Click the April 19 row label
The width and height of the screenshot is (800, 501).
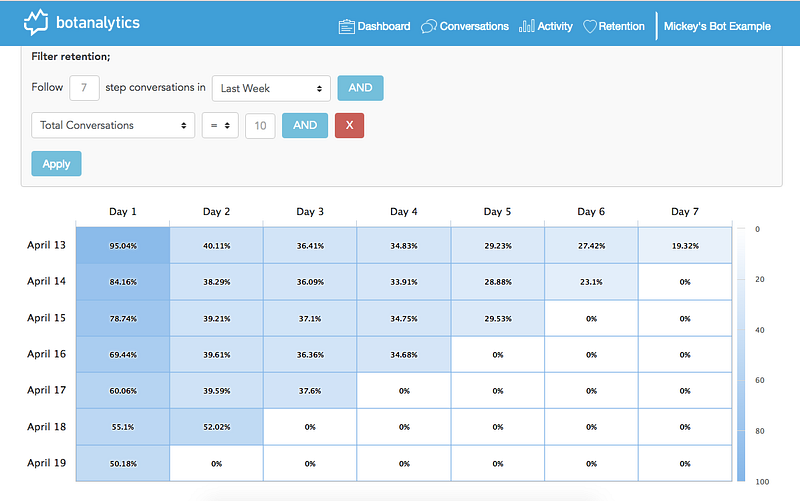pos(46,463)
